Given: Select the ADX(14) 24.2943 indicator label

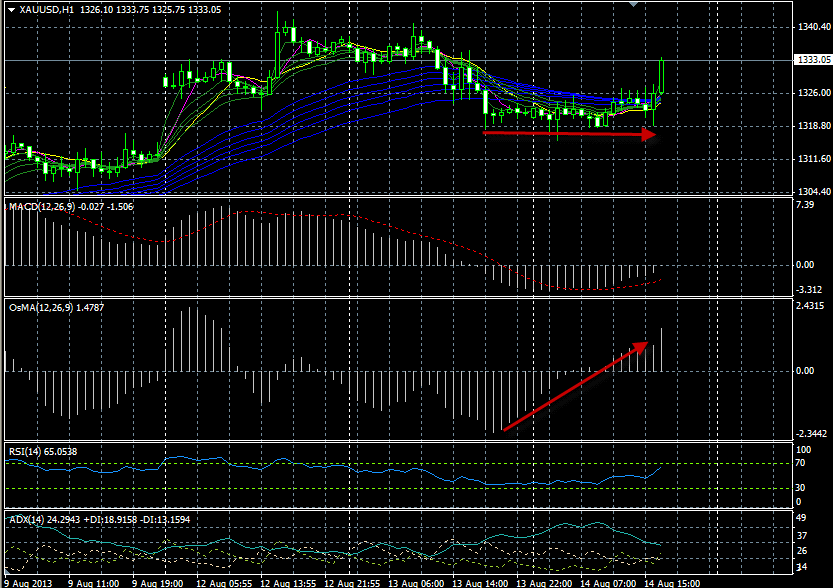Looking at the screenshot, I should click(x=43, y=520).
